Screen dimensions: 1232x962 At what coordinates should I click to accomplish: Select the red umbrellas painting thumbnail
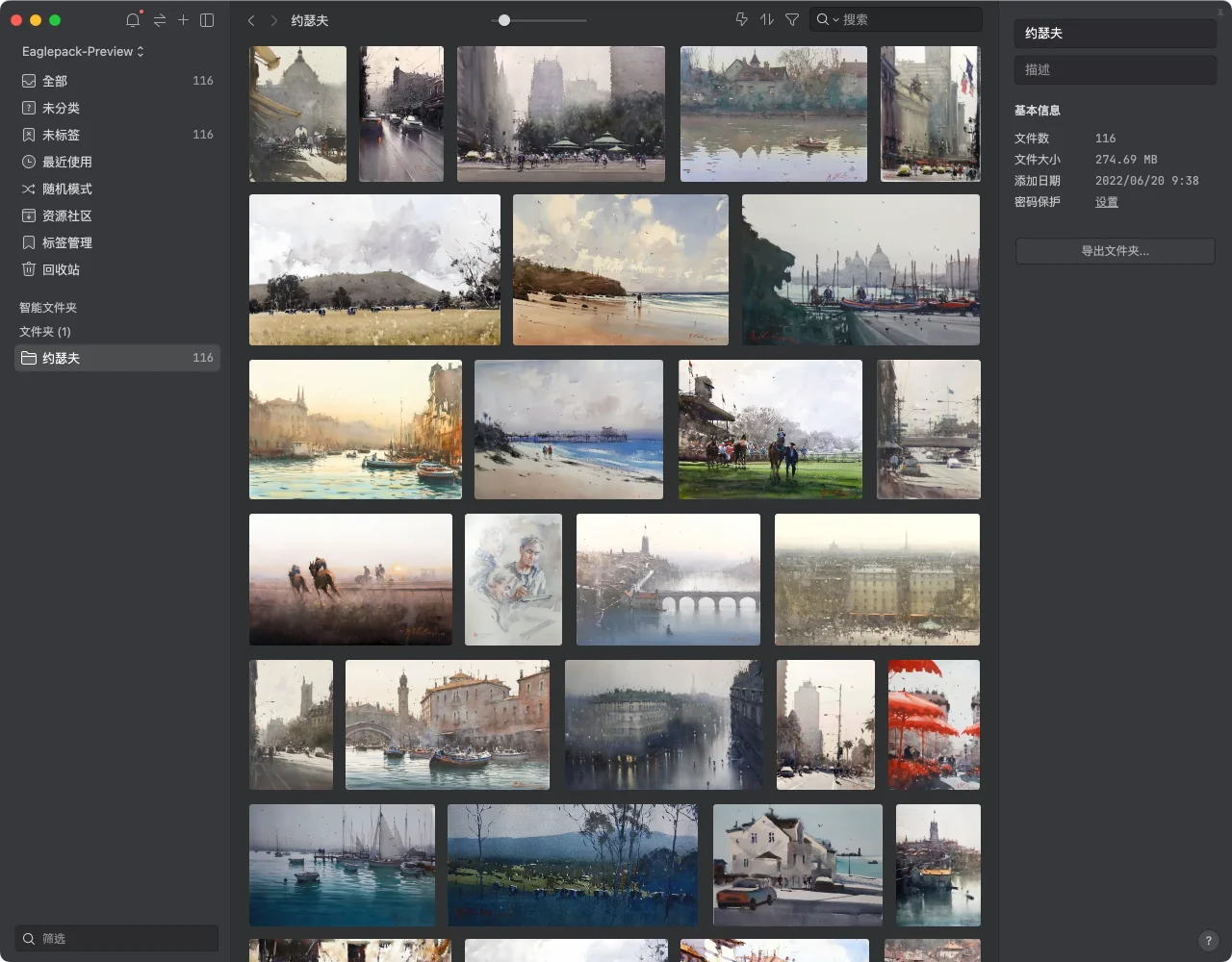934,724
